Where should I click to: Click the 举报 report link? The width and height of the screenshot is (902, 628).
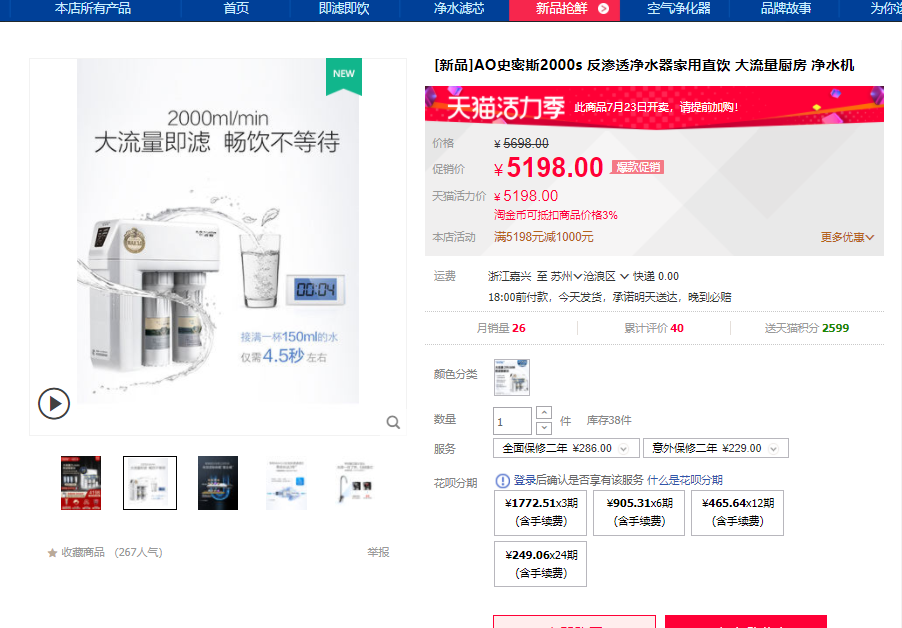click(x=375, y=551)
